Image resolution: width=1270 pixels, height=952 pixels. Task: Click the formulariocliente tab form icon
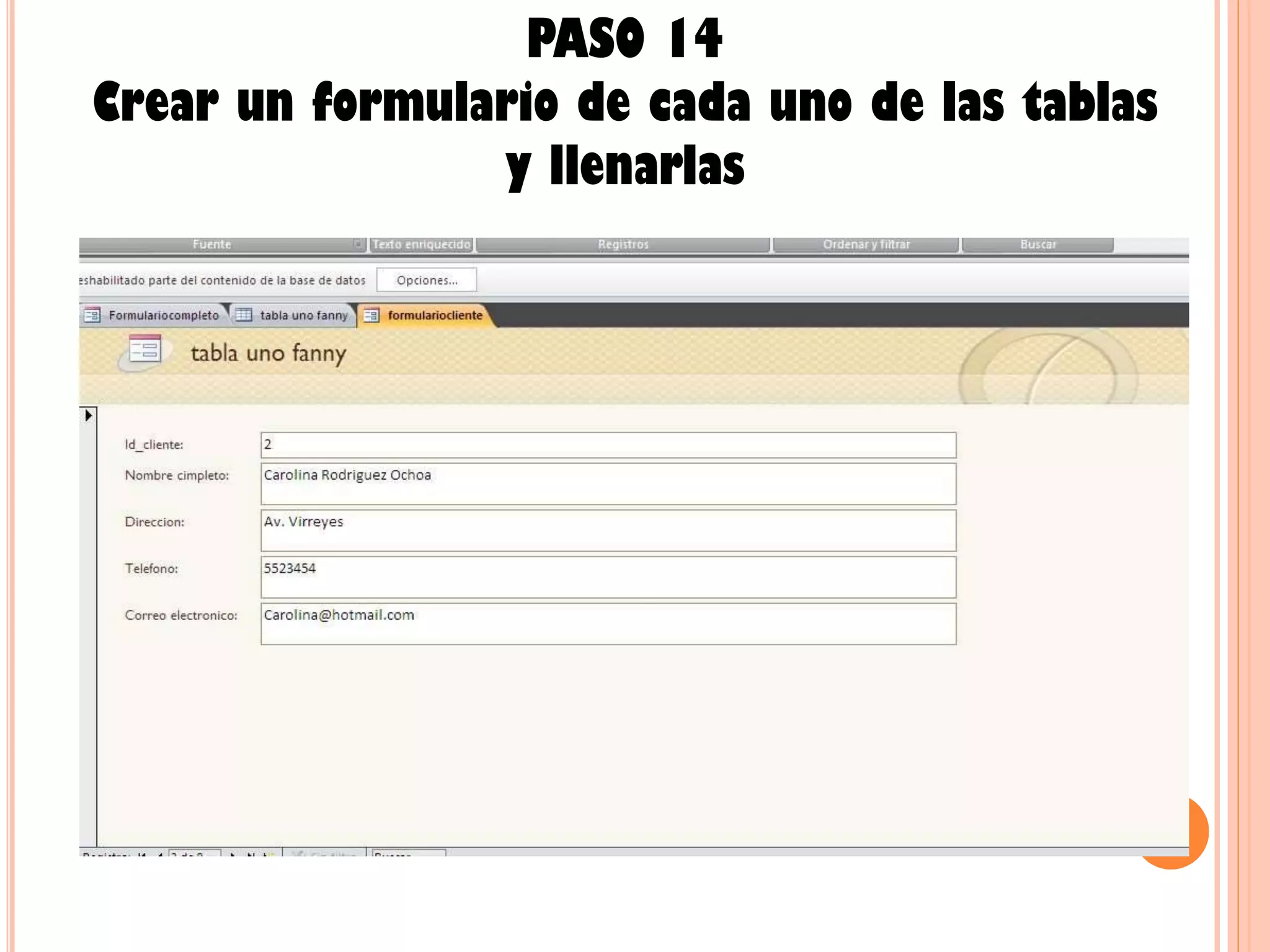[x=371, y=316]
